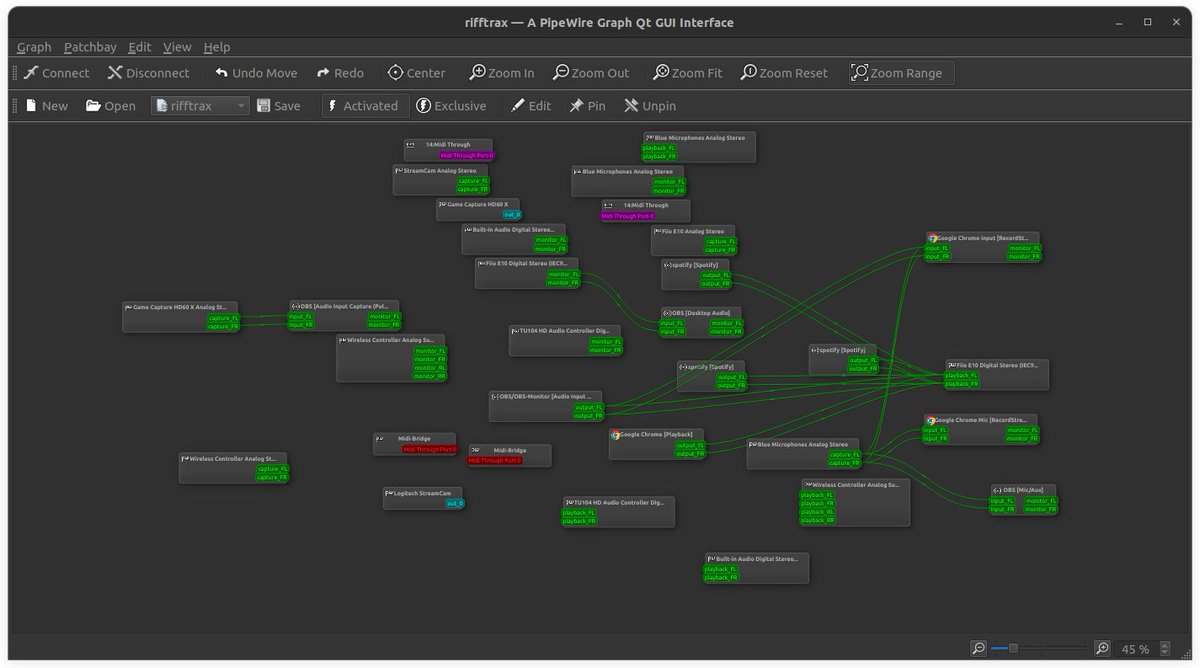Click the zoom-out magnifier beside the bottom slider
This screenshot has height=668, width=1200.
point(979,649)
